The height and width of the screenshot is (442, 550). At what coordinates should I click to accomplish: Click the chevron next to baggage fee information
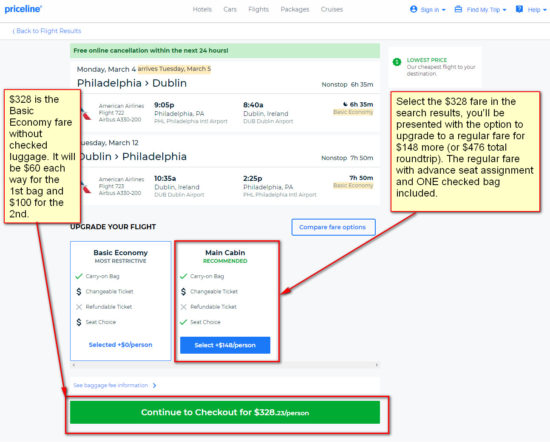(154, 386)
